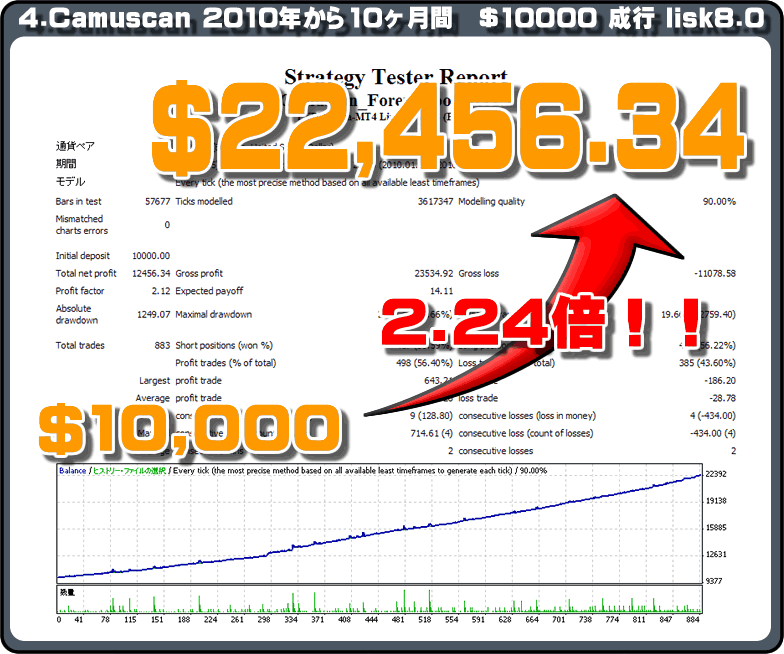The width and height of the screenshot is (784, 654).
Task: Click the Gross loss value -11078.58
Action: click(x=711, y=273)
